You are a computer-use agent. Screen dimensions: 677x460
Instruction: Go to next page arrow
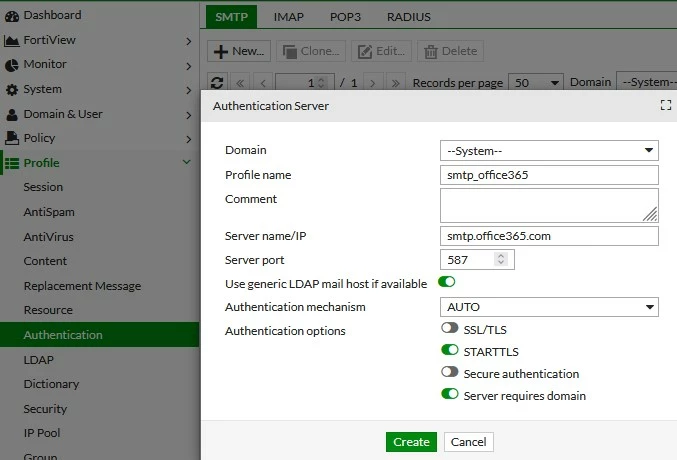coord(373,82)
